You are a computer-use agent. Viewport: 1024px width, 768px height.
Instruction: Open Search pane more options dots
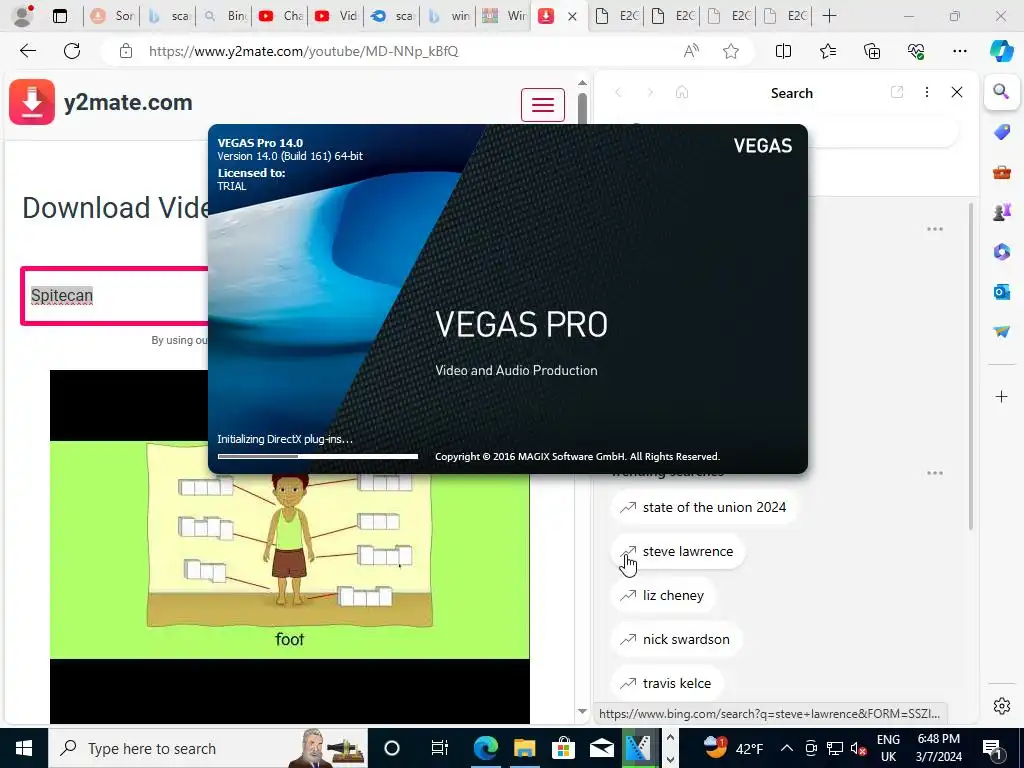(927, 92)
